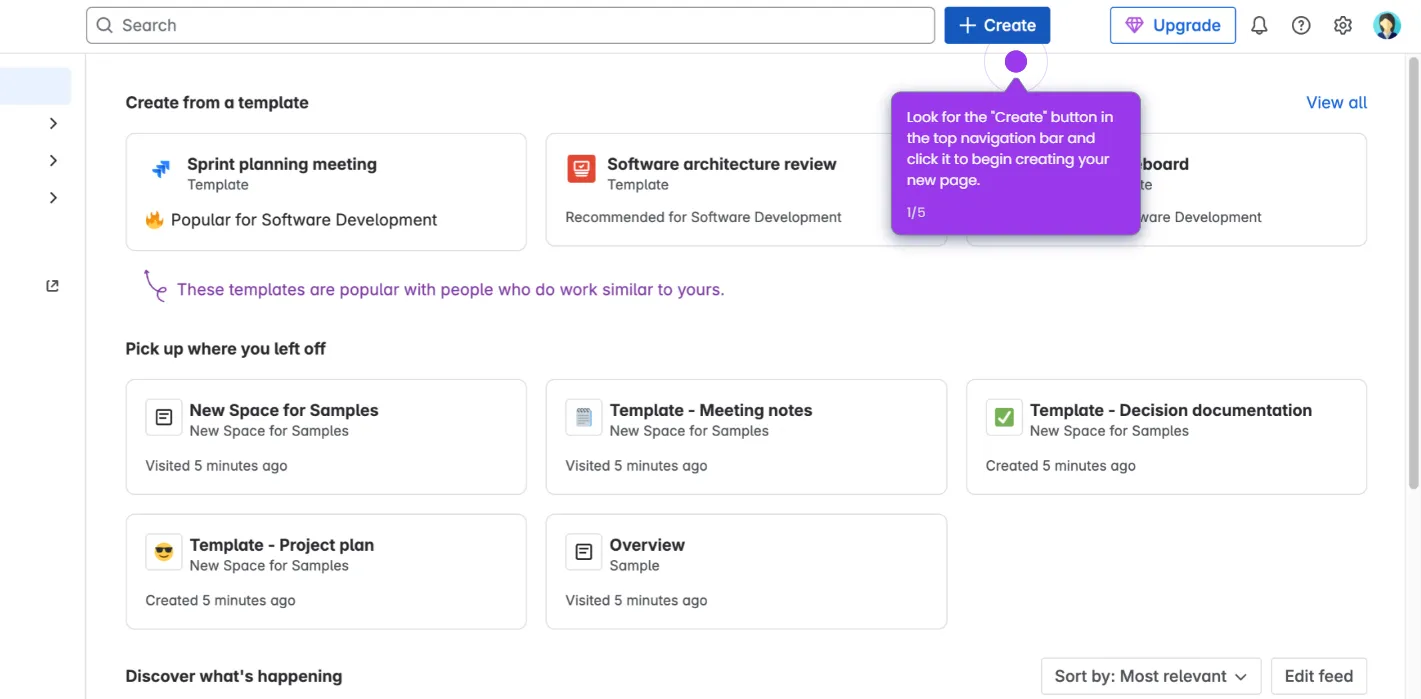
Task: Click the Decision documentation green check icon
Action: pyautogui.click(x=1004, y=417)
